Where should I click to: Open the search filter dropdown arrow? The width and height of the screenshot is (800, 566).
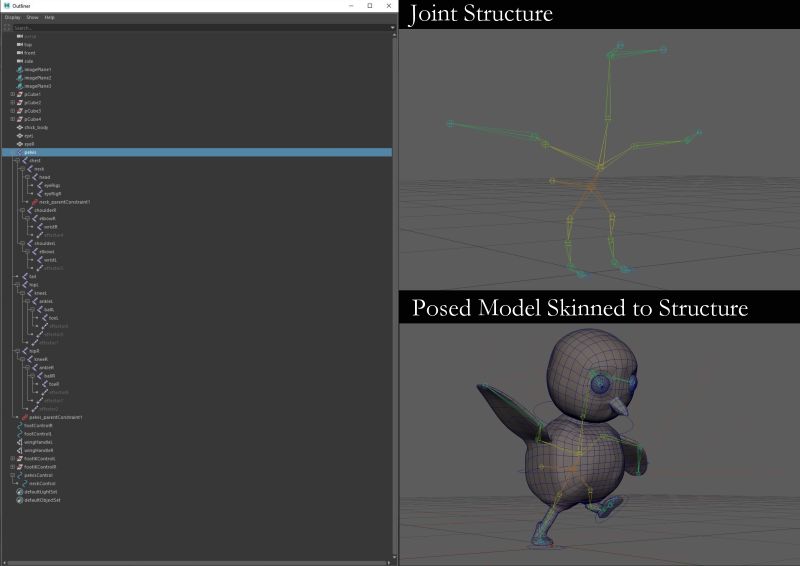tap(392, 28)
